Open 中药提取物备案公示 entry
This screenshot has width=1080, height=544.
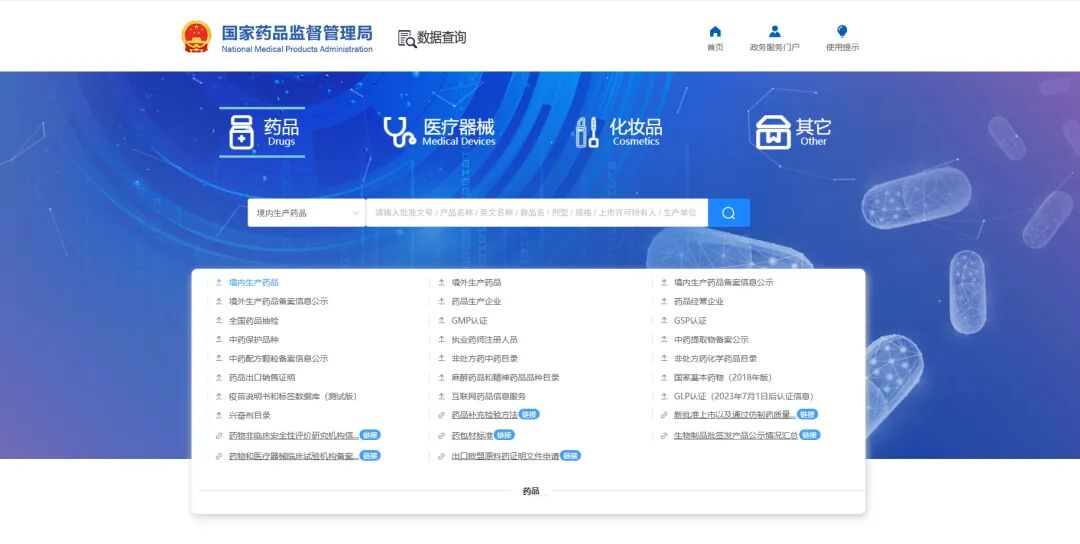[711, 339]
